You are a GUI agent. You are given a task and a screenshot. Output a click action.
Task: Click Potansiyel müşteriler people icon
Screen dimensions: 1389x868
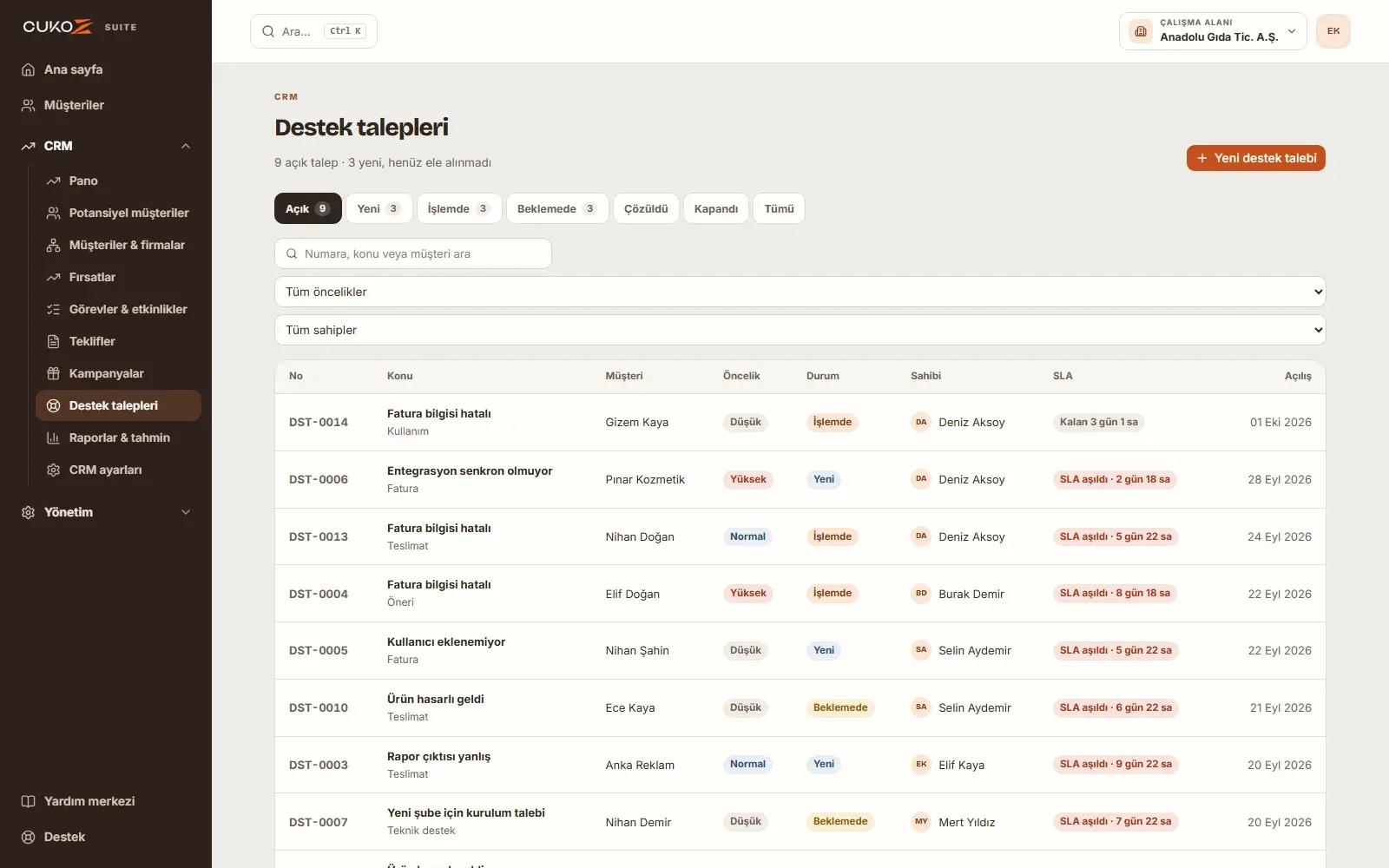(53, 213)
